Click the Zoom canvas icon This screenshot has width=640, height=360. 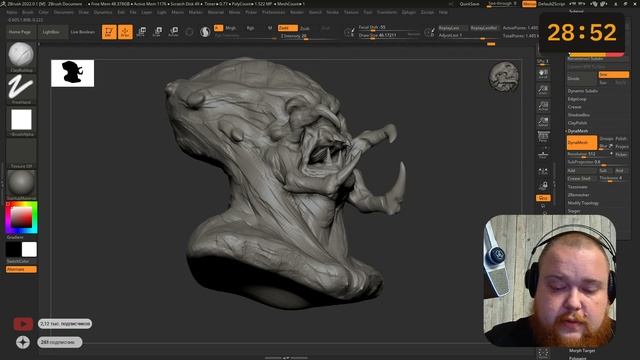(543, 90)
